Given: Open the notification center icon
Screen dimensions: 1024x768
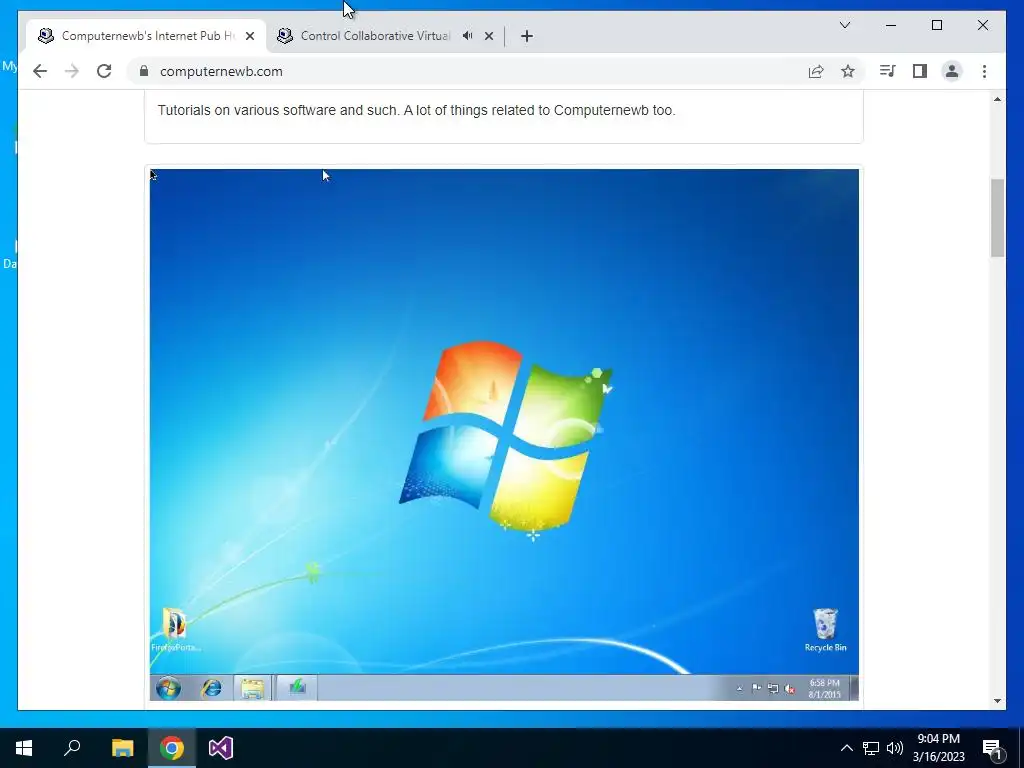Looking at the screenshot, I should point(993,748).
